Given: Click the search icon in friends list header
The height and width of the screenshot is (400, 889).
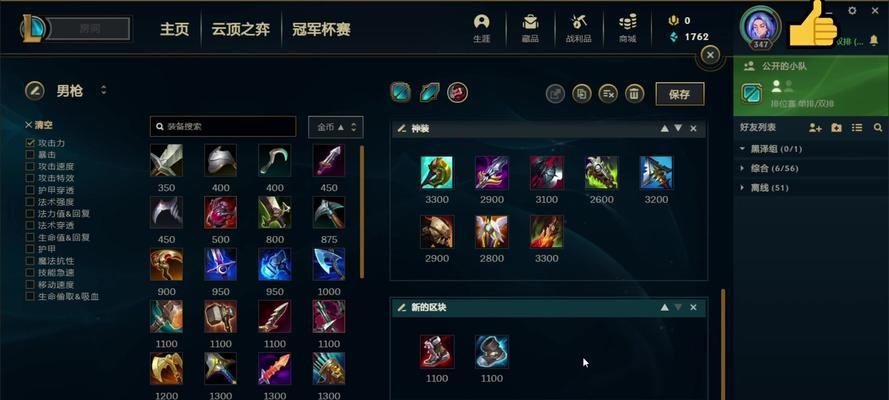Looking at the screenshot, I should (x=878, y=128).
